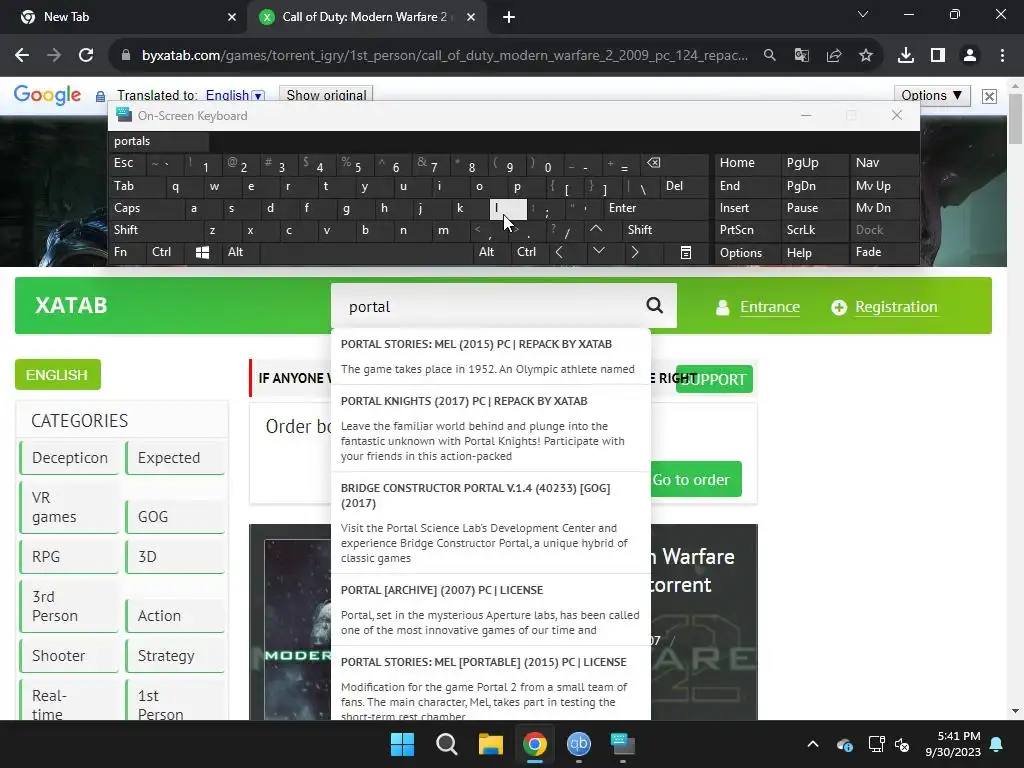This screenshot has width=1024, height=768.
Task: Click the Show original button
Action: pyautogui.click(x=326, y=95)
